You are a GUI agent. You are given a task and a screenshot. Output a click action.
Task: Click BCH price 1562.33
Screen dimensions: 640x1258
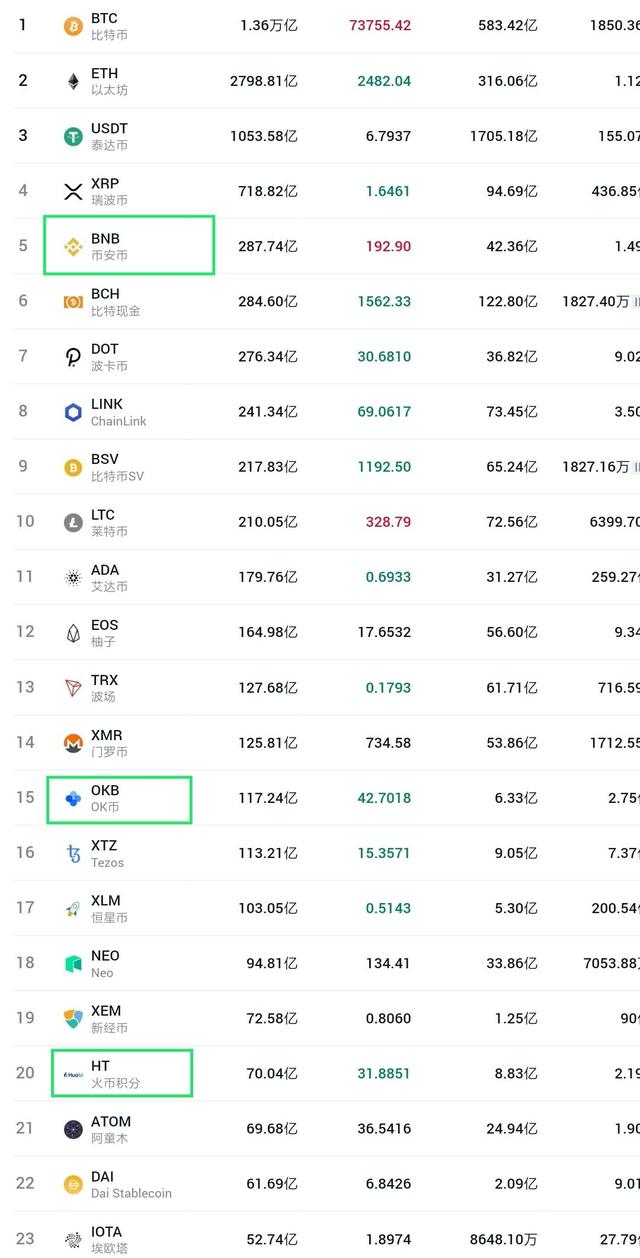click(384, 301)
